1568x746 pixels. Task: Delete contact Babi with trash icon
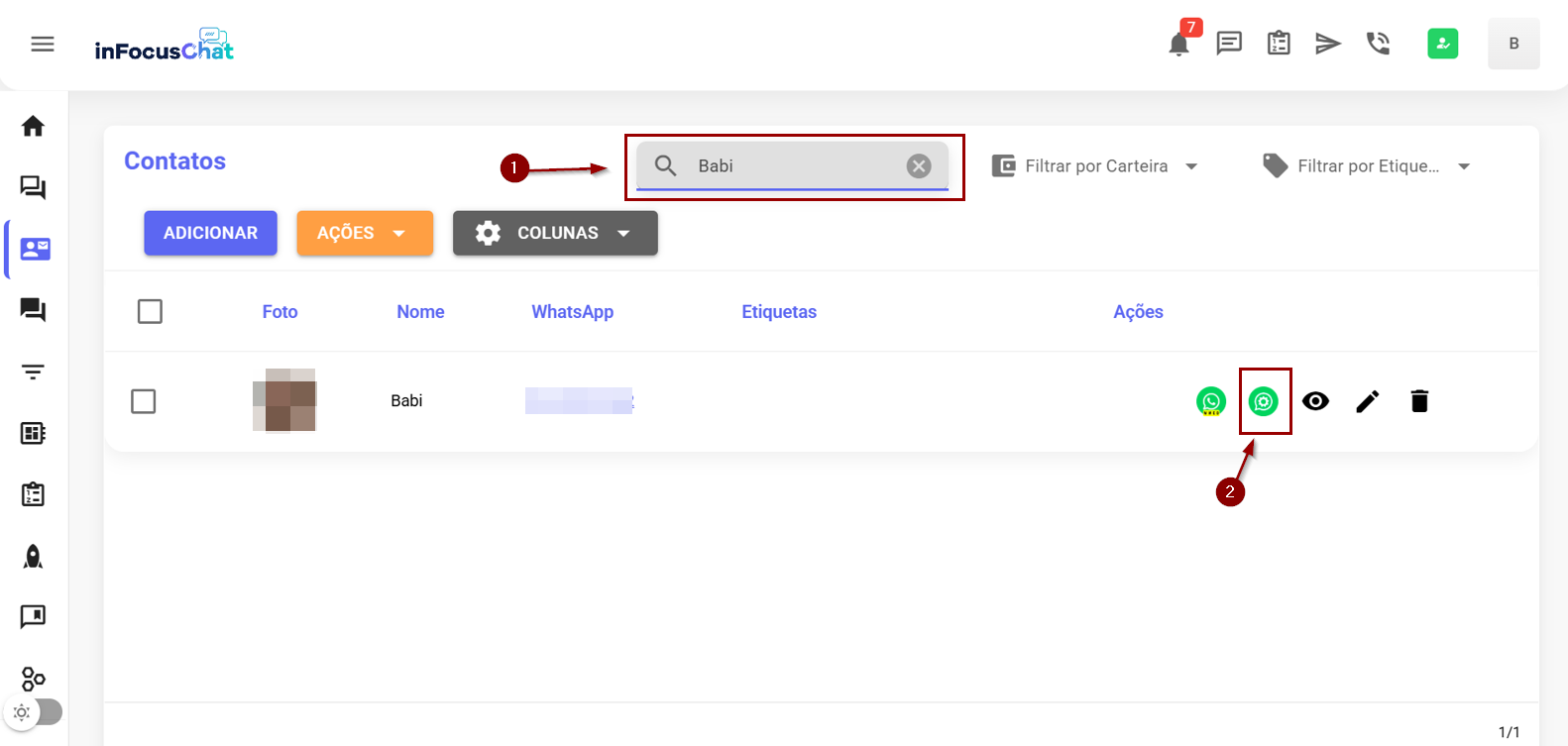pyautogui.click(x=1419, y=401)
